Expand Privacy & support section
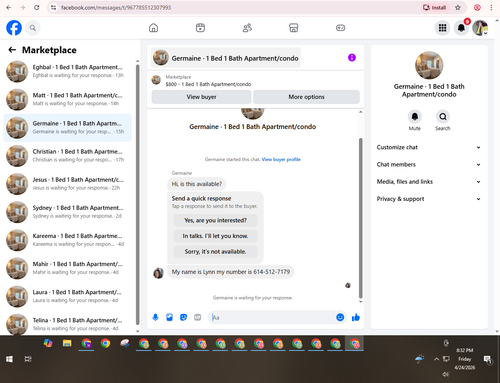This screenshot has width=500, height=383. tap(429, 199)
